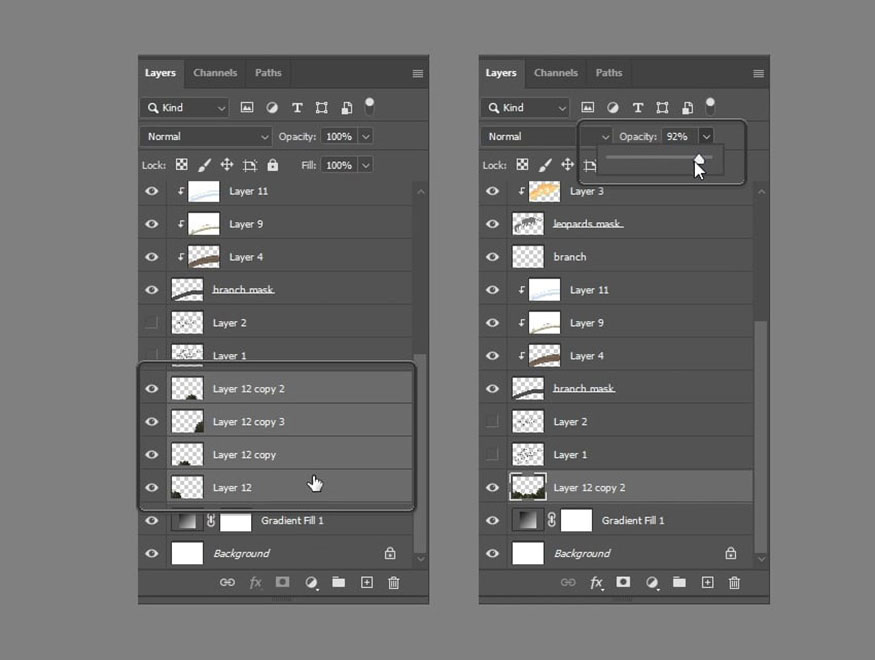Click type layer filter icon in left panel
Viewport: 875px width, 660px height.
tap(297, 108)
